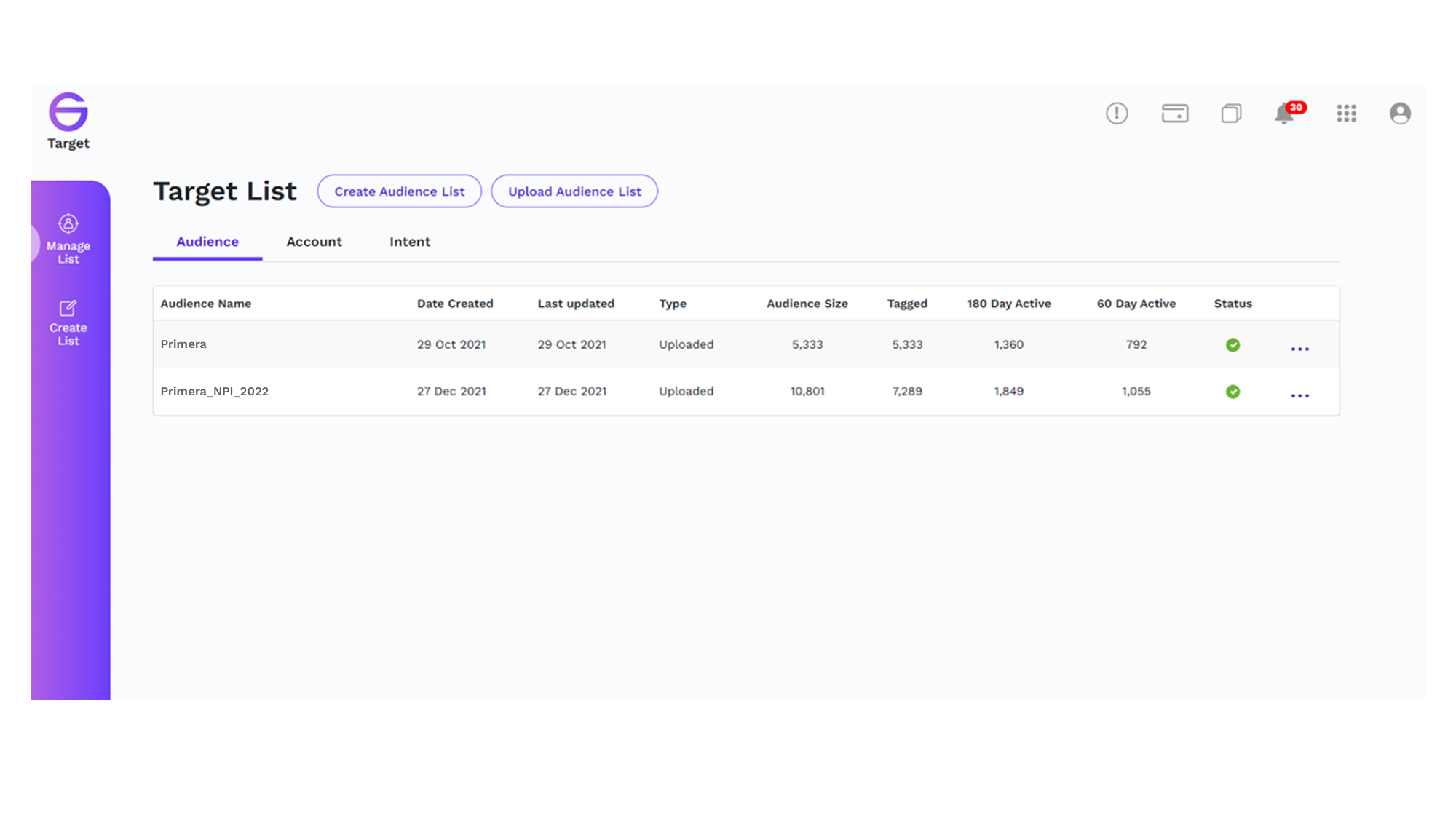1456x819 pixels.
Task: Click the 180 Day Active column header
Action: 1009,304
